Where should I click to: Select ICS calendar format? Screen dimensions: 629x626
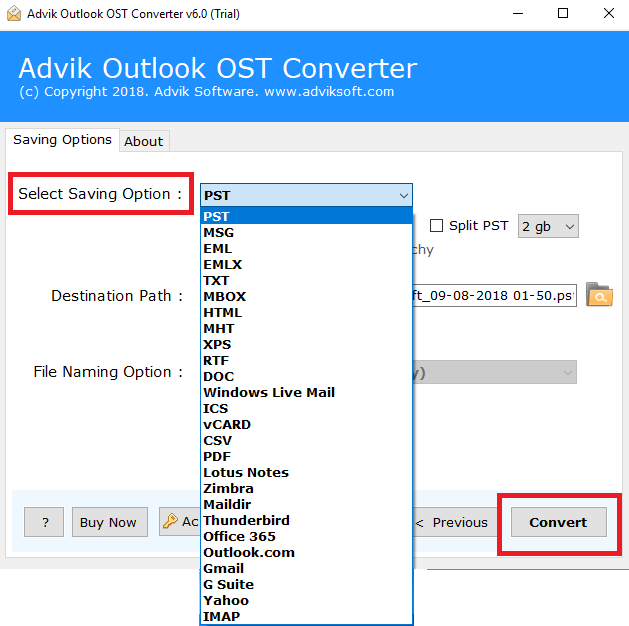(x=306, y=408)
